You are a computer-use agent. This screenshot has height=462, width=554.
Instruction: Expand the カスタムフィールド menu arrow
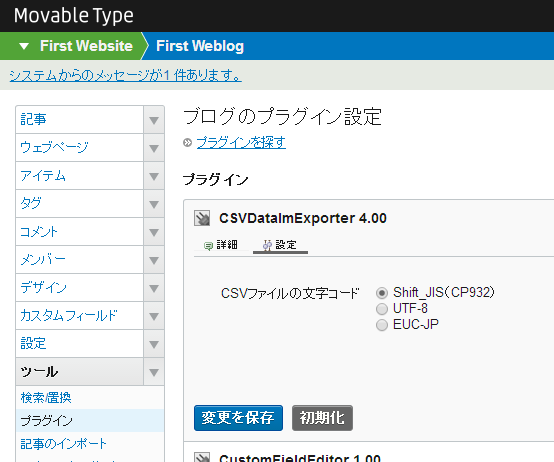click(x=154, y=316)
